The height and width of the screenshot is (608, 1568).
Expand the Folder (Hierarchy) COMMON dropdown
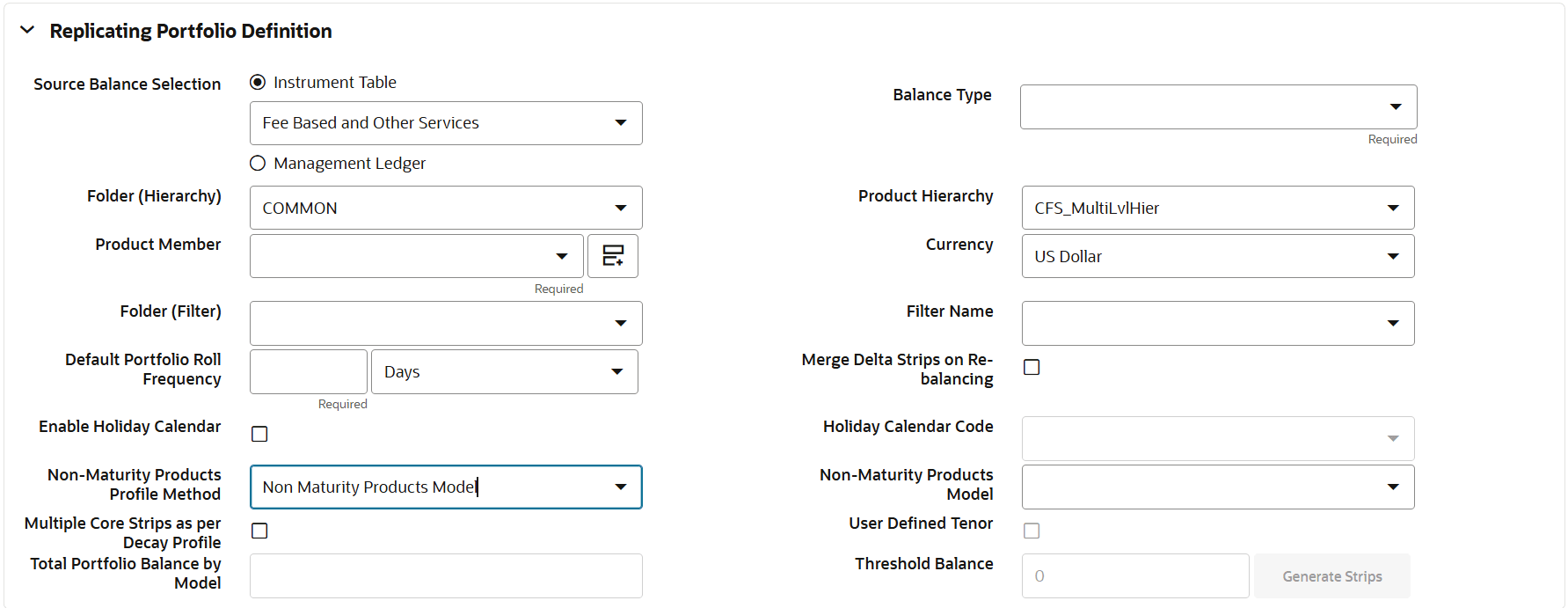pos(621,209)
